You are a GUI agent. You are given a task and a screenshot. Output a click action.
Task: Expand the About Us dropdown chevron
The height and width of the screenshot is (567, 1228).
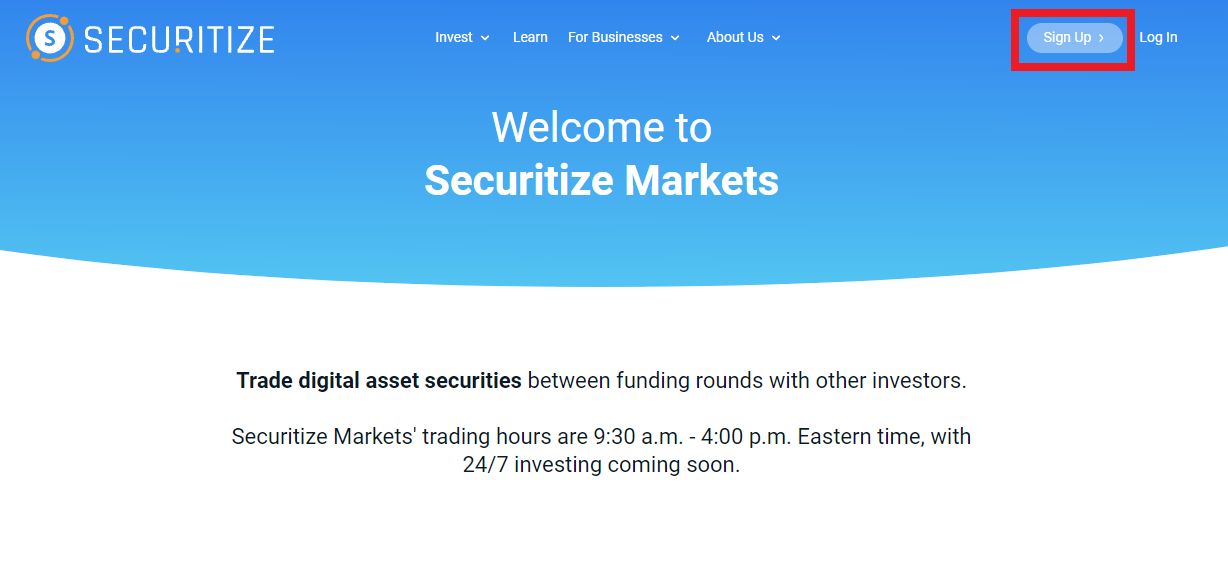click(776, 38)
